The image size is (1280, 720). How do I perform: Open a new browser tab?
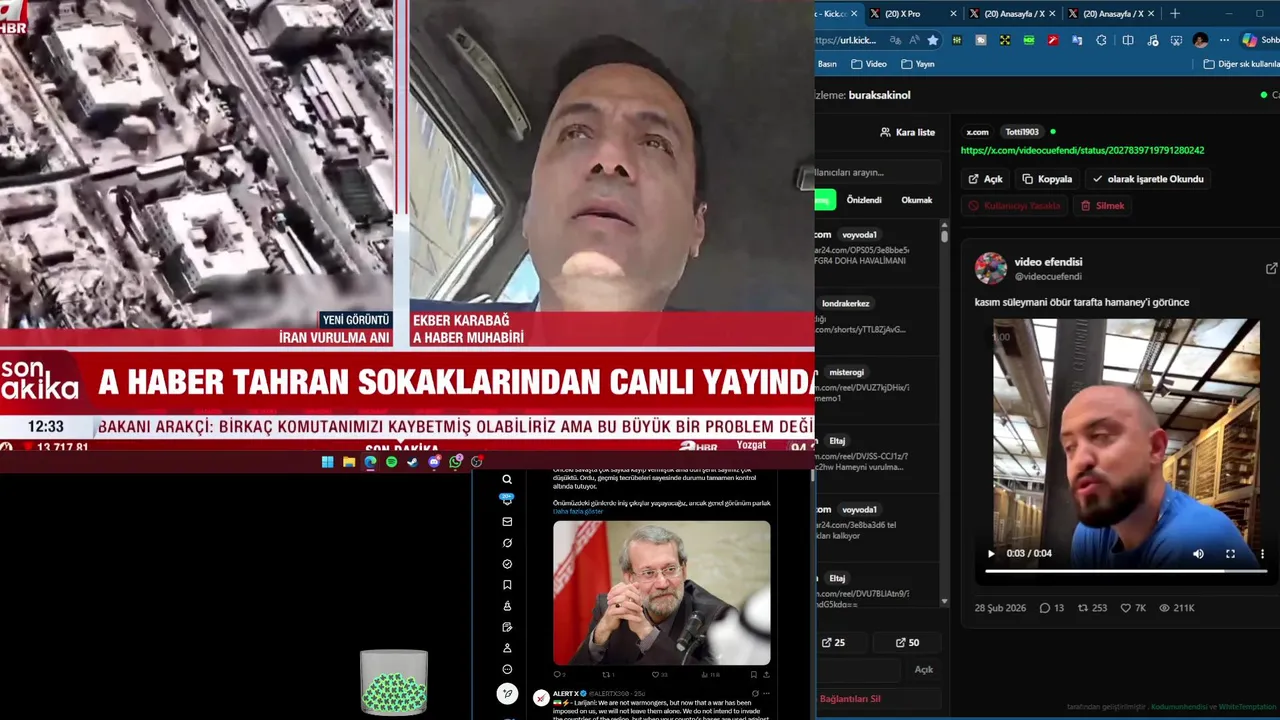[x=1175, y=14]
